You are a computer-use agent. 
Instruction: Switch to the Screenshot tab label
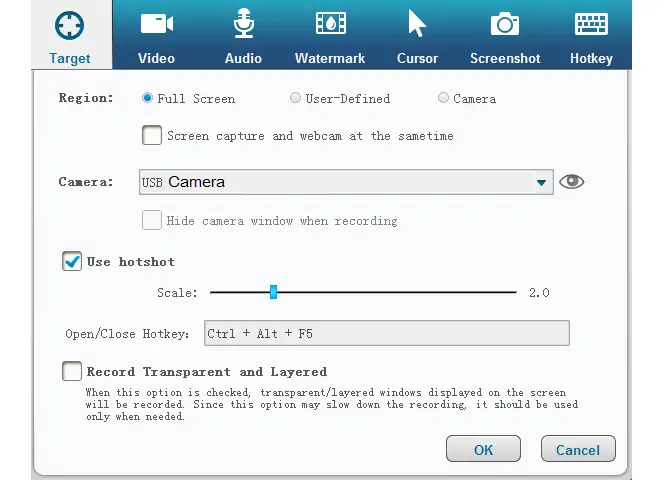click(x=505, y=58)
